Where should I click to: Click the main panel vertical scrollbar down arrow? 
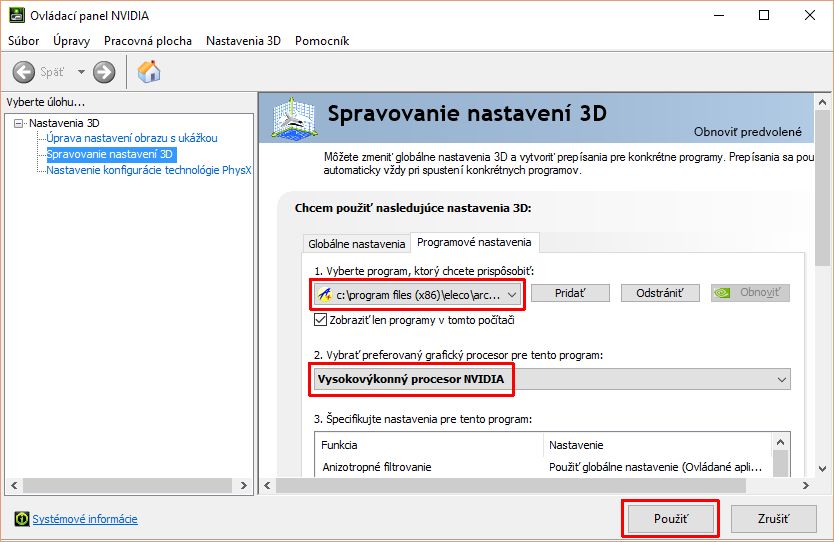click(822, 469)
